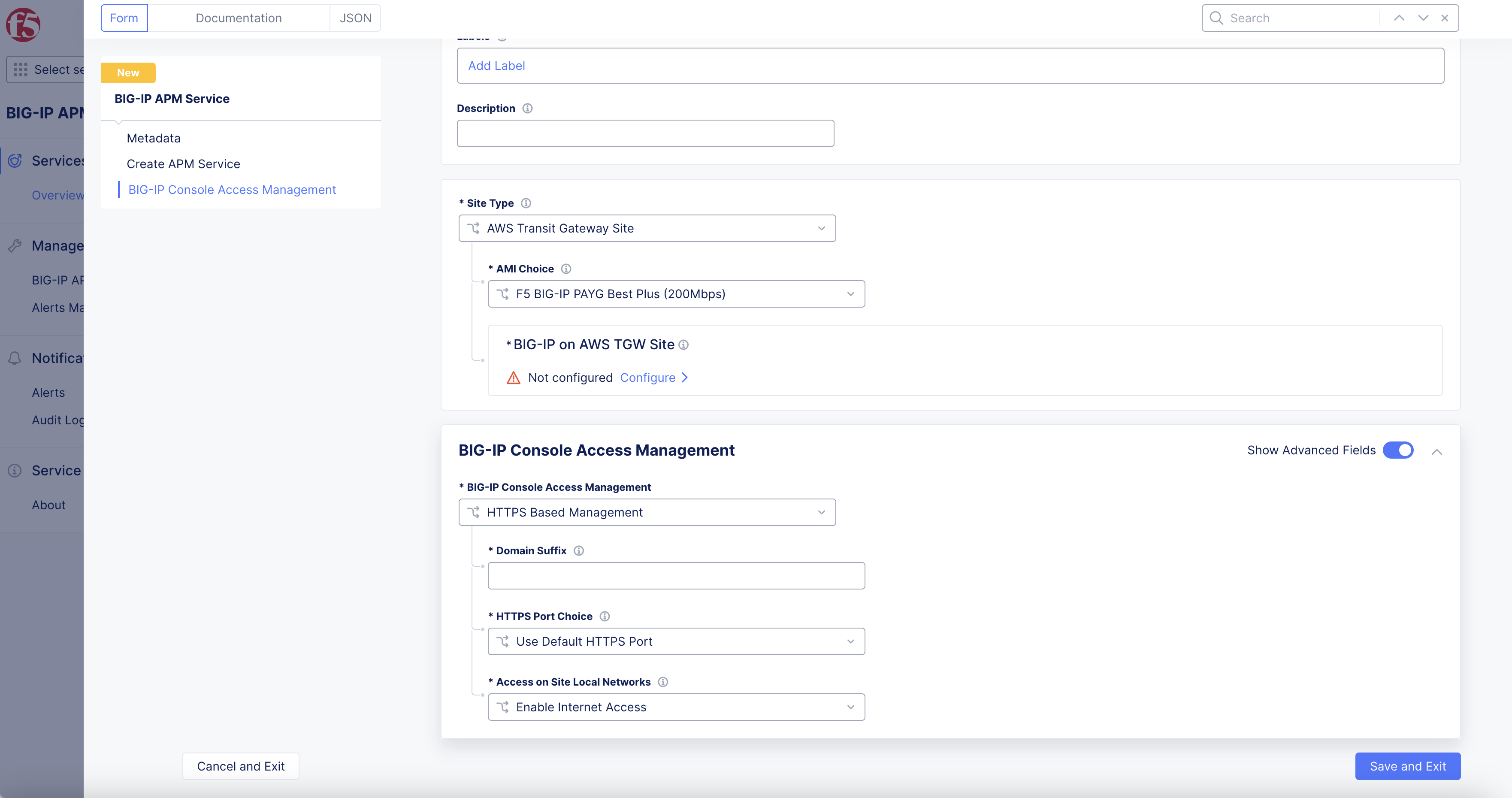Click the Domain Suffix input field

[676, 576]
